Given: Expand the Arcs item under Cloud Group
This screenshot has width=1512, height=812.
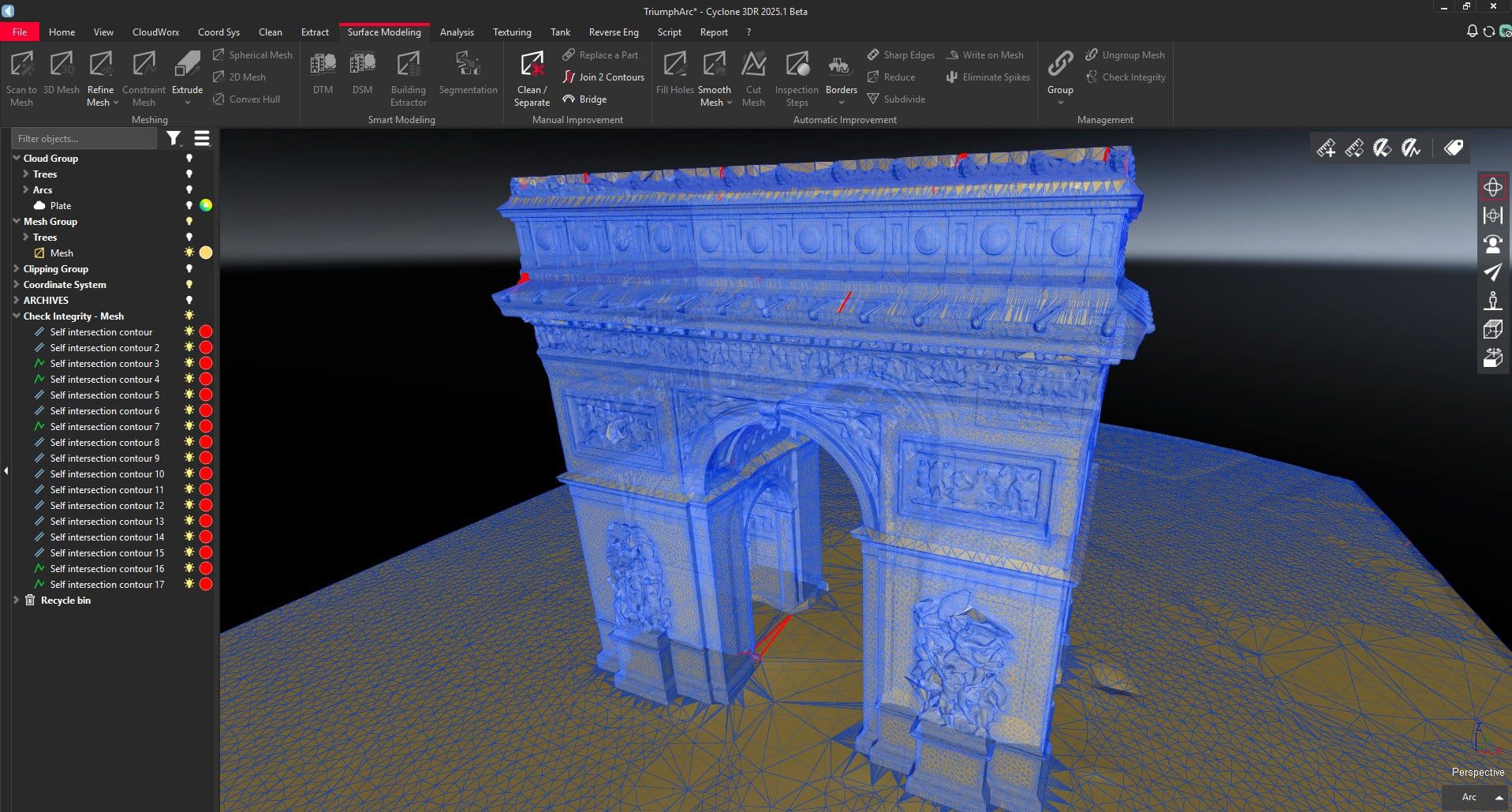Looking at the screenshot, I should (26, 189).
